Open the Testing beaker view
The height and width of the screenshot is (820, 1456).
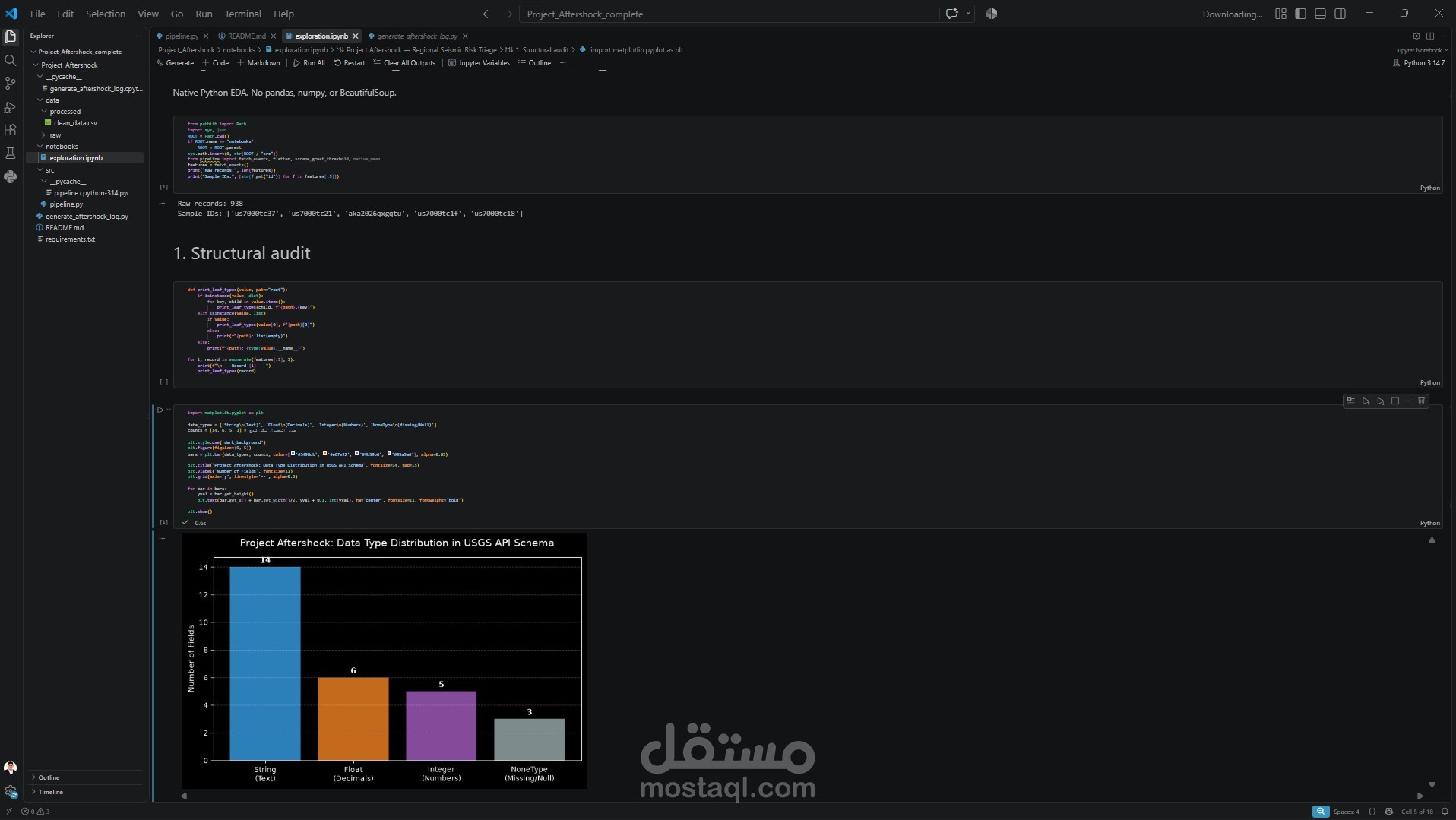pyautogui.click(x=11, y=154)
